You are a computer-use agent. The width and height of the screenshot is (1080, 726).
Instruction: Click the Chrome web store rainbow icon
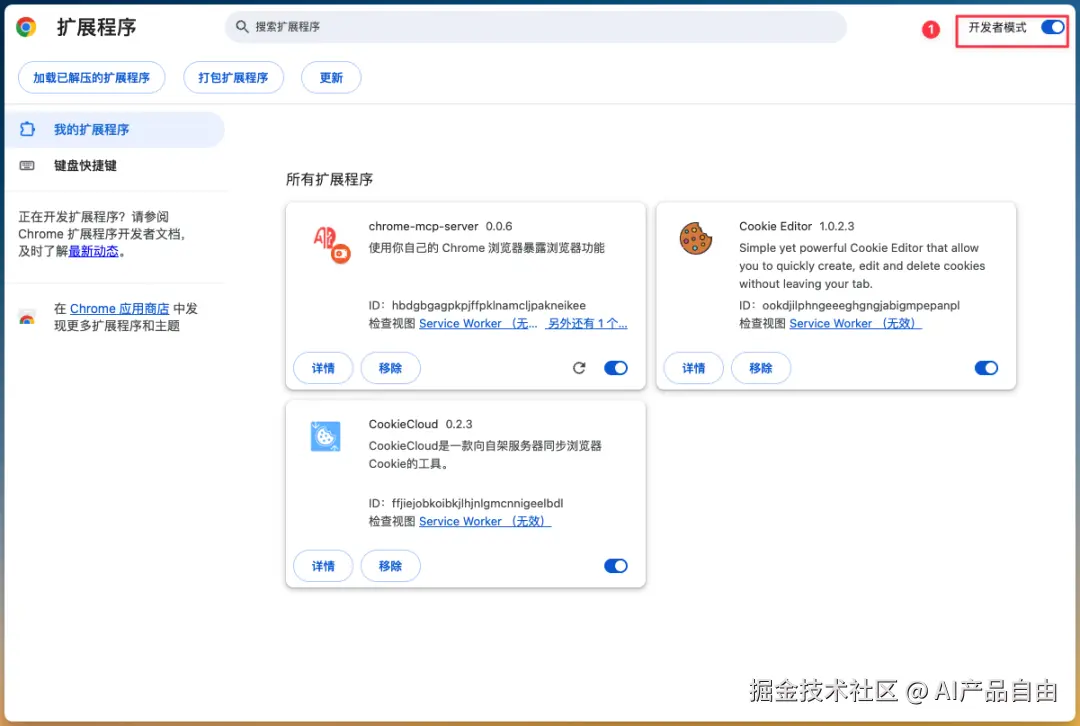pos(27,318)
